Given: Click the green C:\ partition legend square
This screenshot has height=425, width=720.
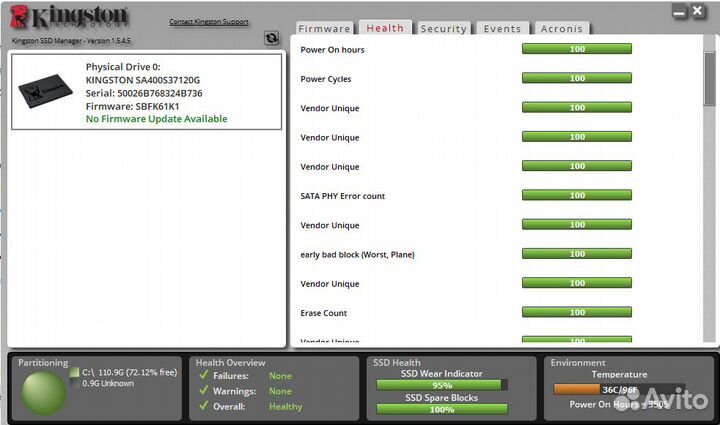Looking at the screenshot, I should 74,372.
